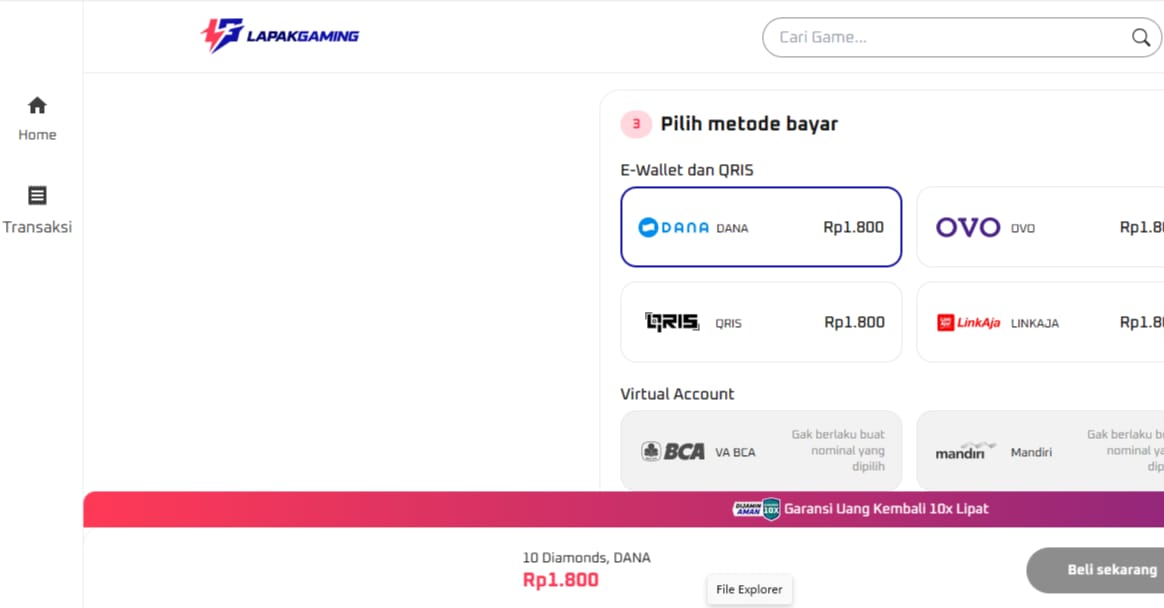Screen dimensions: 1164x608
Task: Click the File Explorer tooltip label
Action: pos(749,589)
